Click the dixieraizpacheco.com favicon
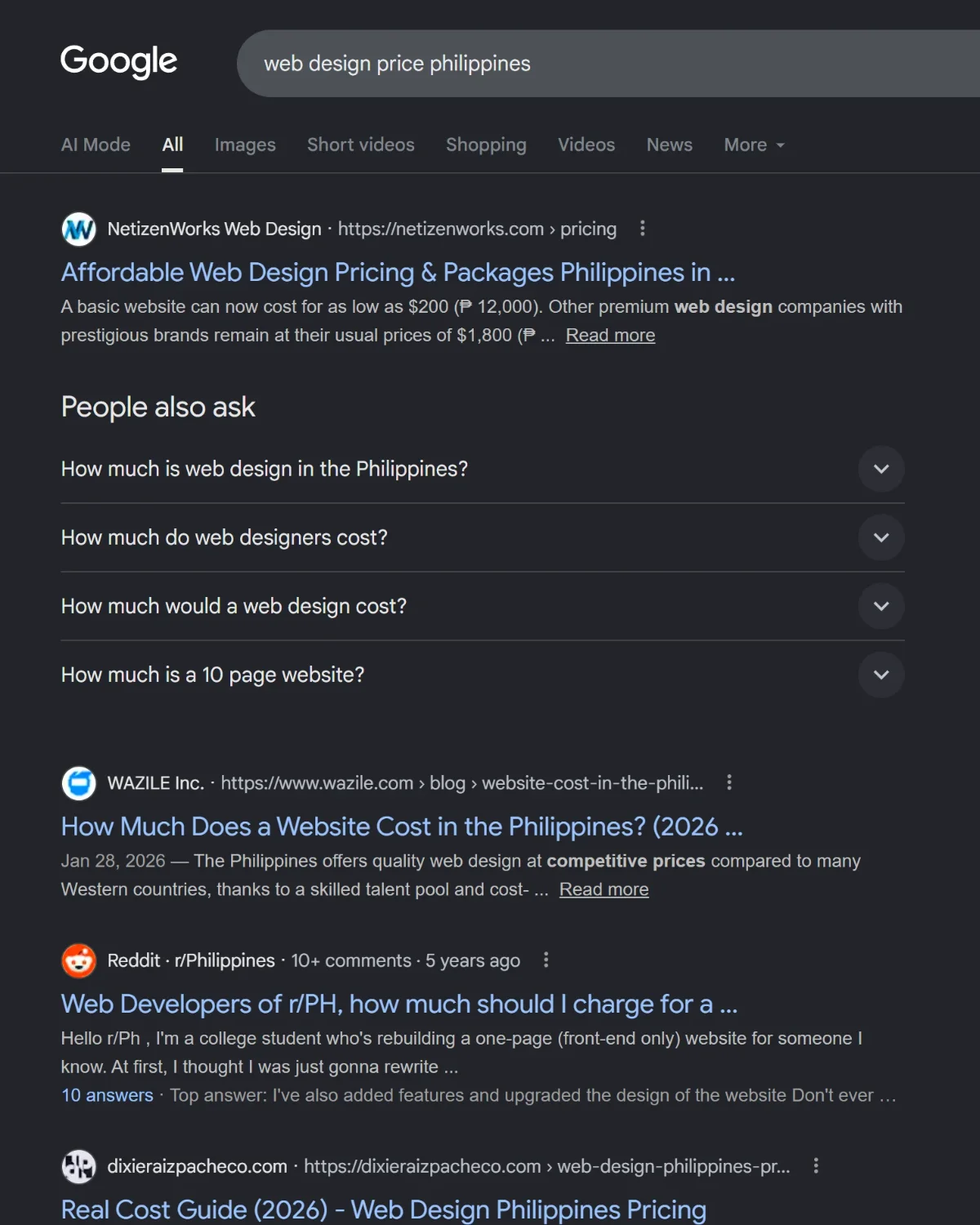The image size is (980, 1225). point(79,1166)
